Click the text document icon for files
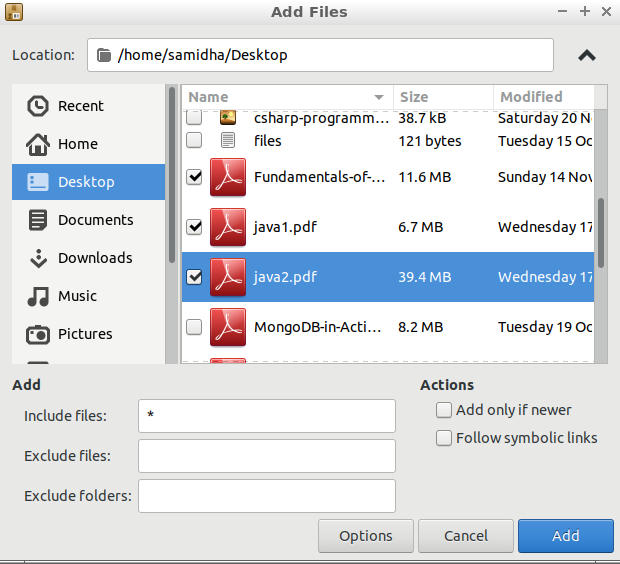Screen dimensions: 620x564 coord(228,140)
